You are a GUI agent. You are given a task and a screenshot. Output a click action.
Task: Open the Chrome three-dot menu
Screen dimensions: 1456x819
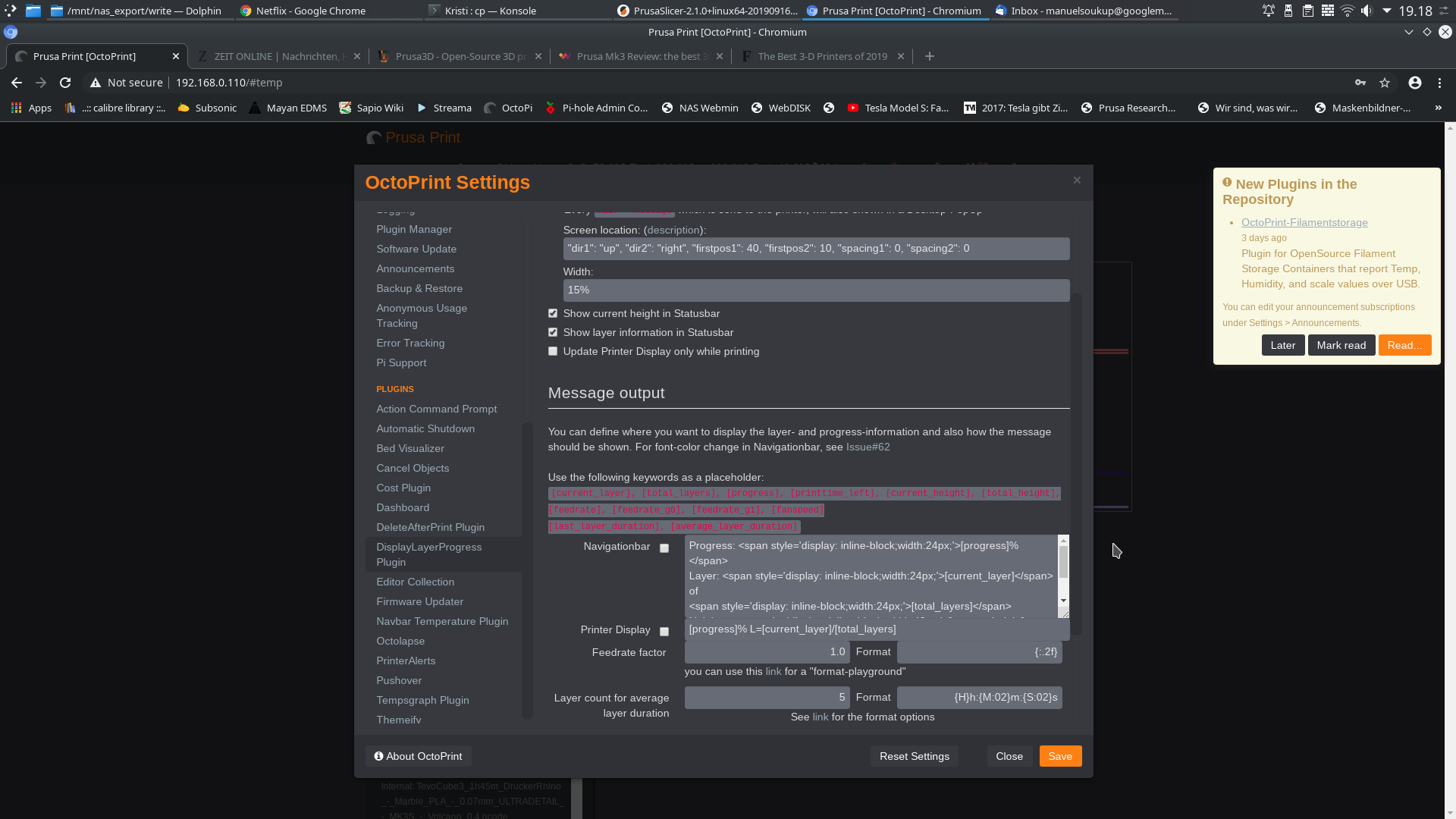click(1441, 83)
